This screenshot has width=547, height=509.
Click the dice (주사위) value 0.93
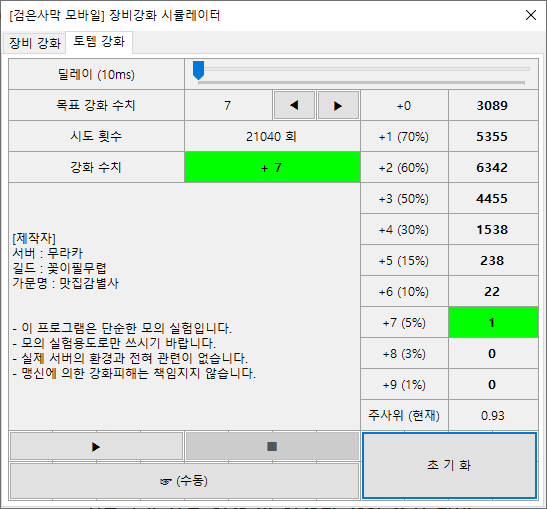493,416
